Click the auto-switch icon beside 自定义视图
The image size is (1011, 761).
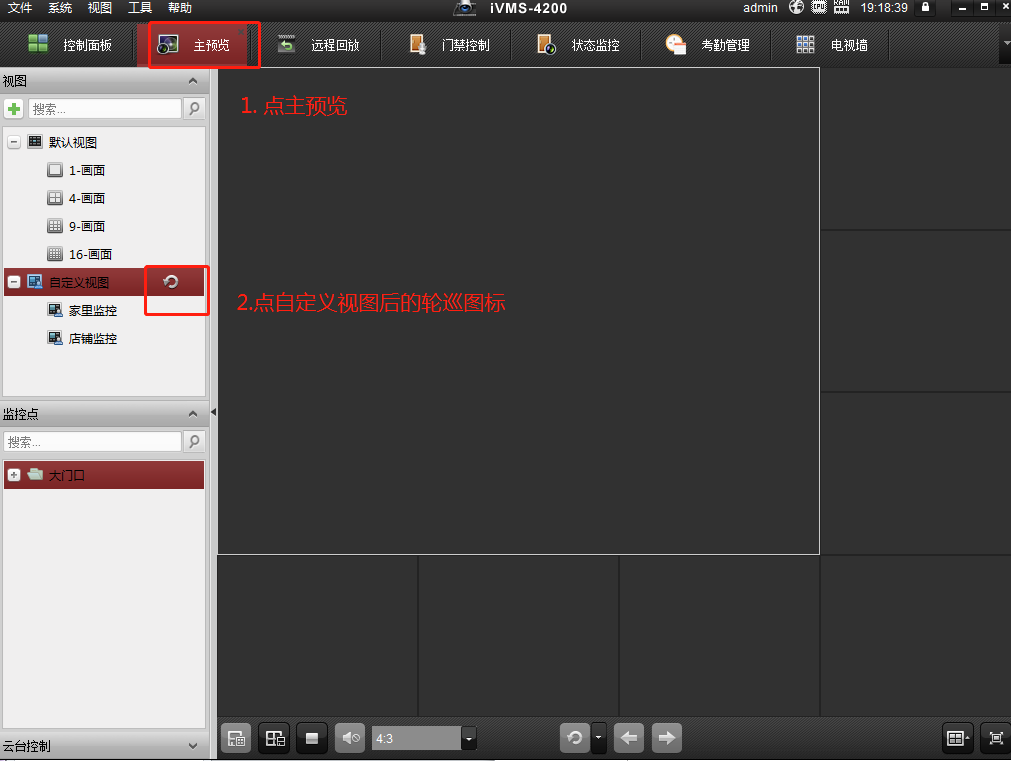tap(171, 282)
